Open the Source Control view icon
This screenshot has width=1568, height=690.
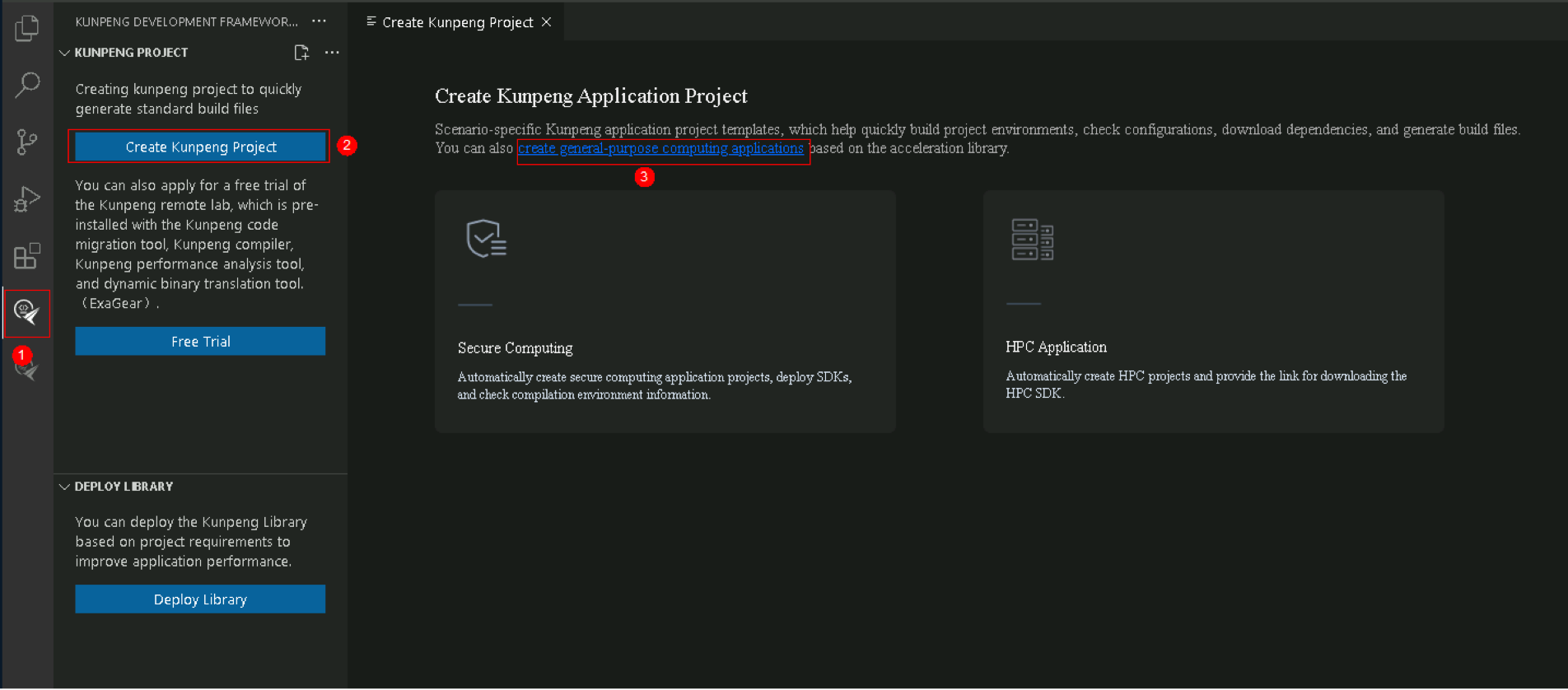27,142
